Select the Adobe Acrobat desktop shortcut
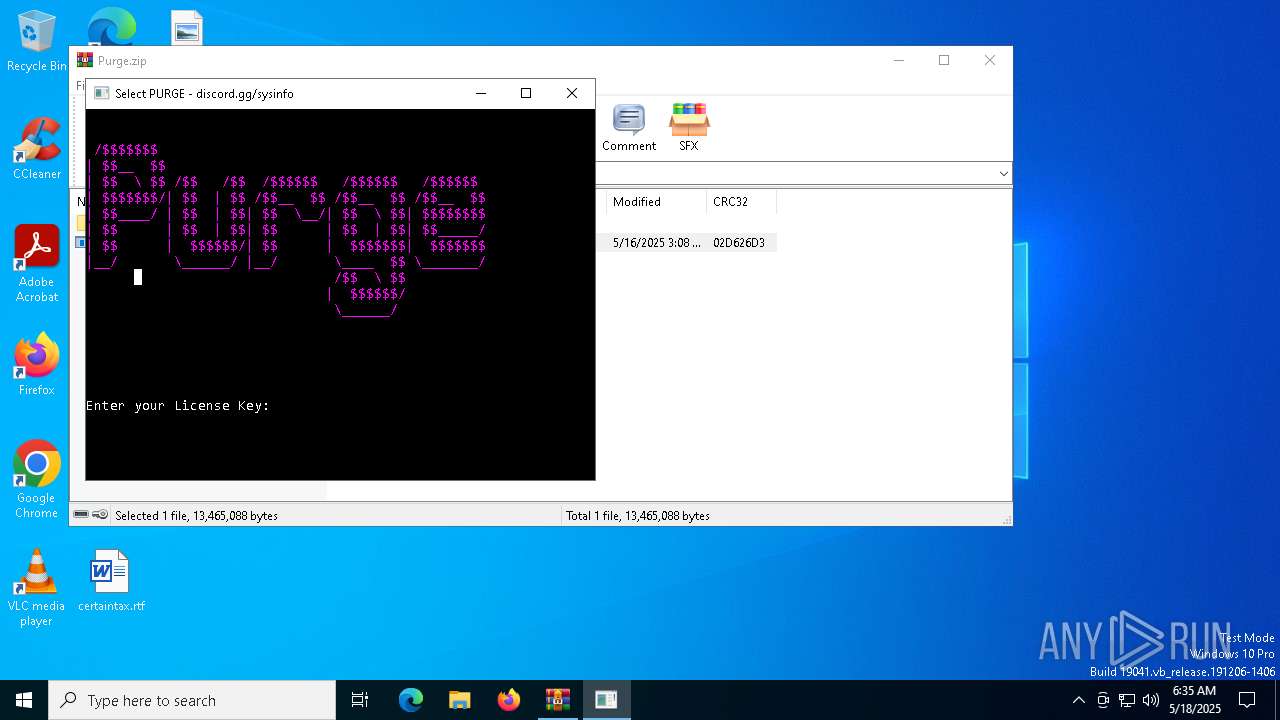 click(37, 264)
